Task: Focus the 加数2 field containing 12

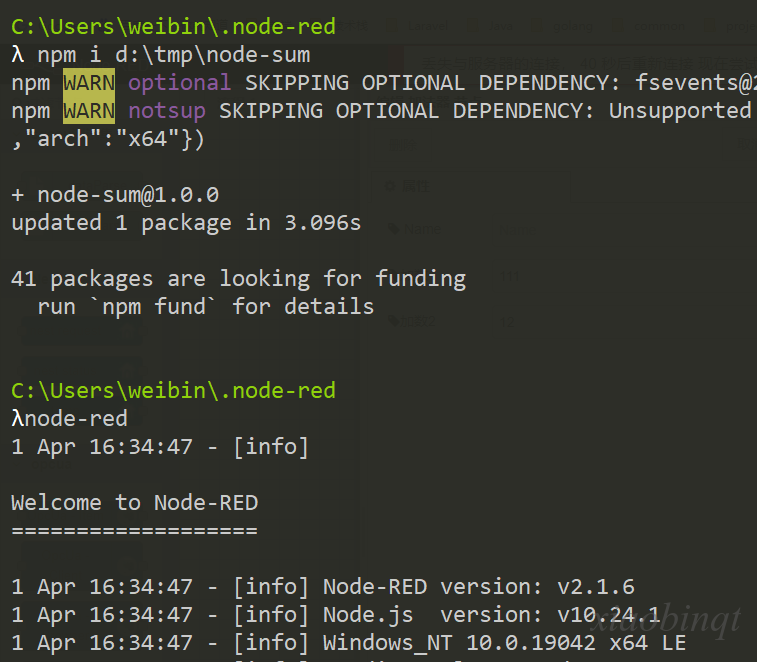Action: pos(623,322)
